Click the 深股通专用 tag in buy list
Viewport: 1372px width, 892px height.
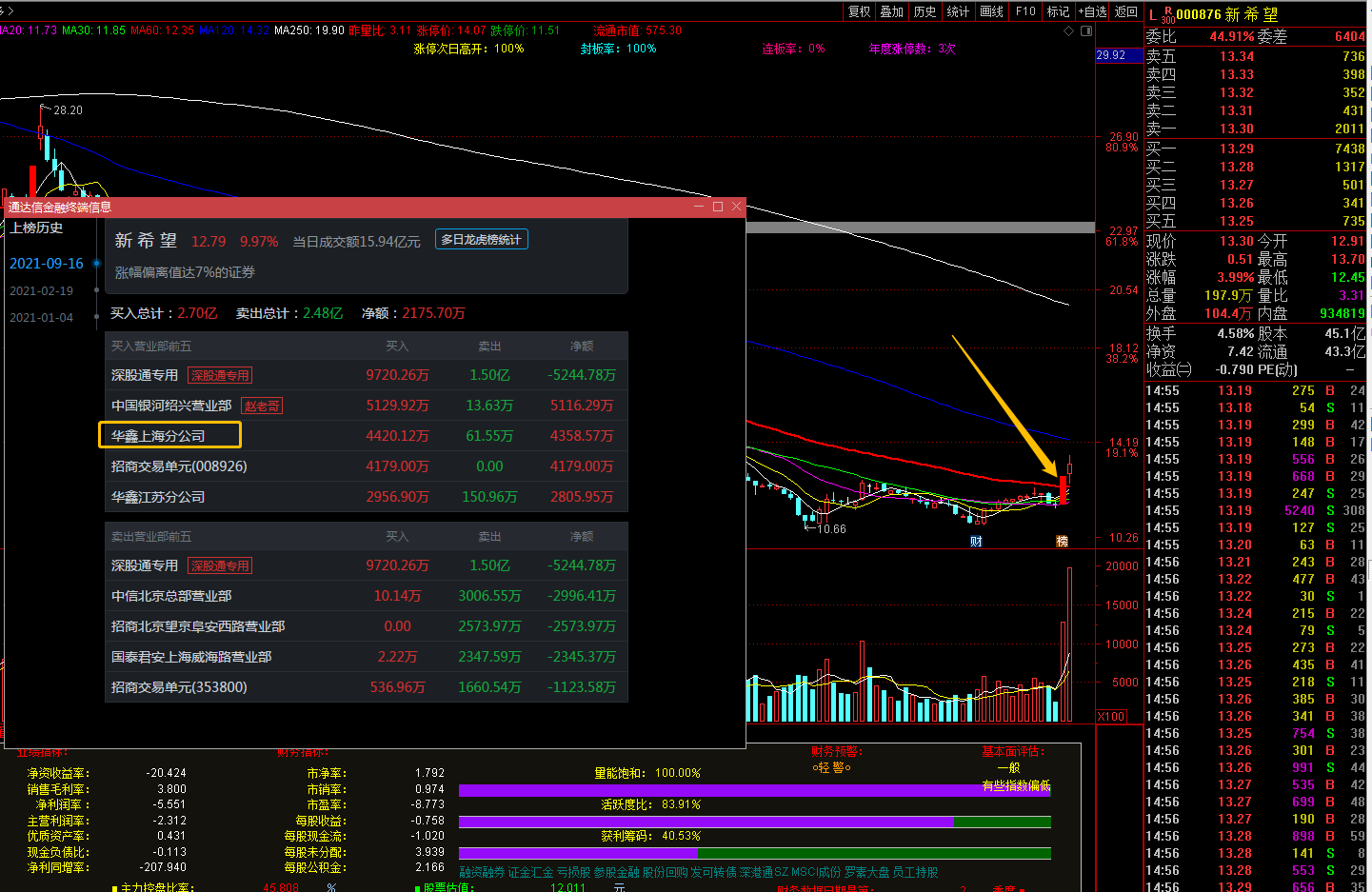[x=220, y=375]
